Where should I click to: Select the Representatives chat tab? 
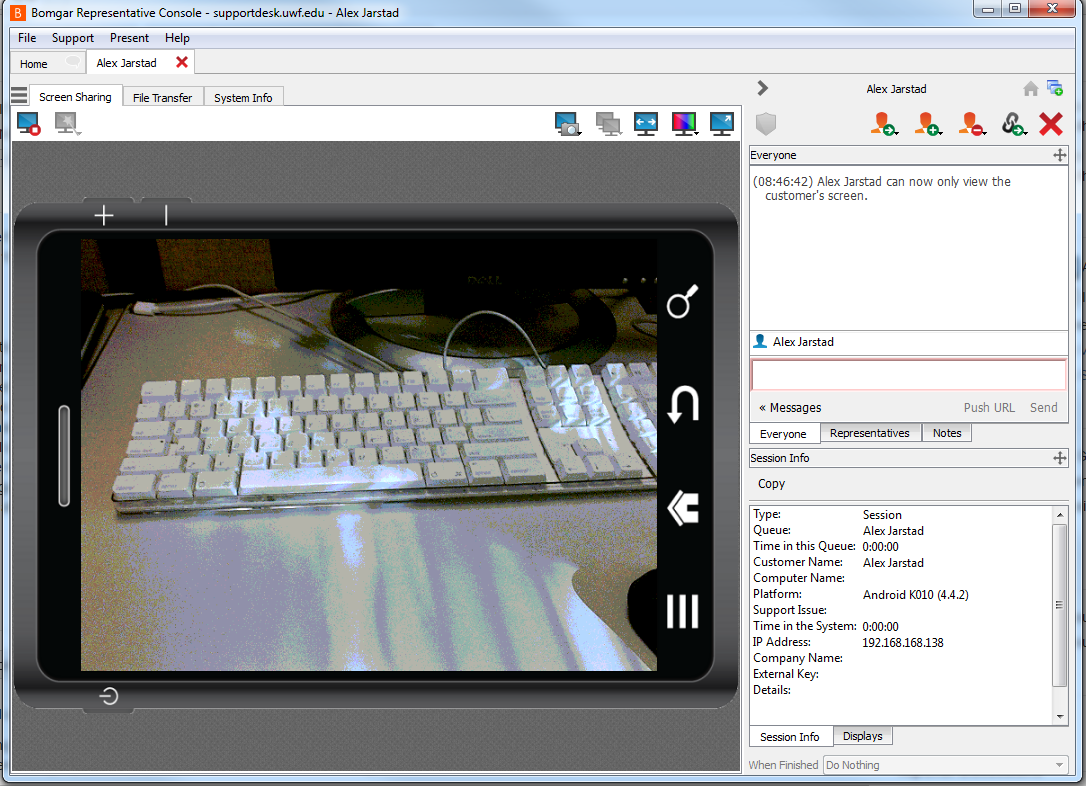pos(869,433)
